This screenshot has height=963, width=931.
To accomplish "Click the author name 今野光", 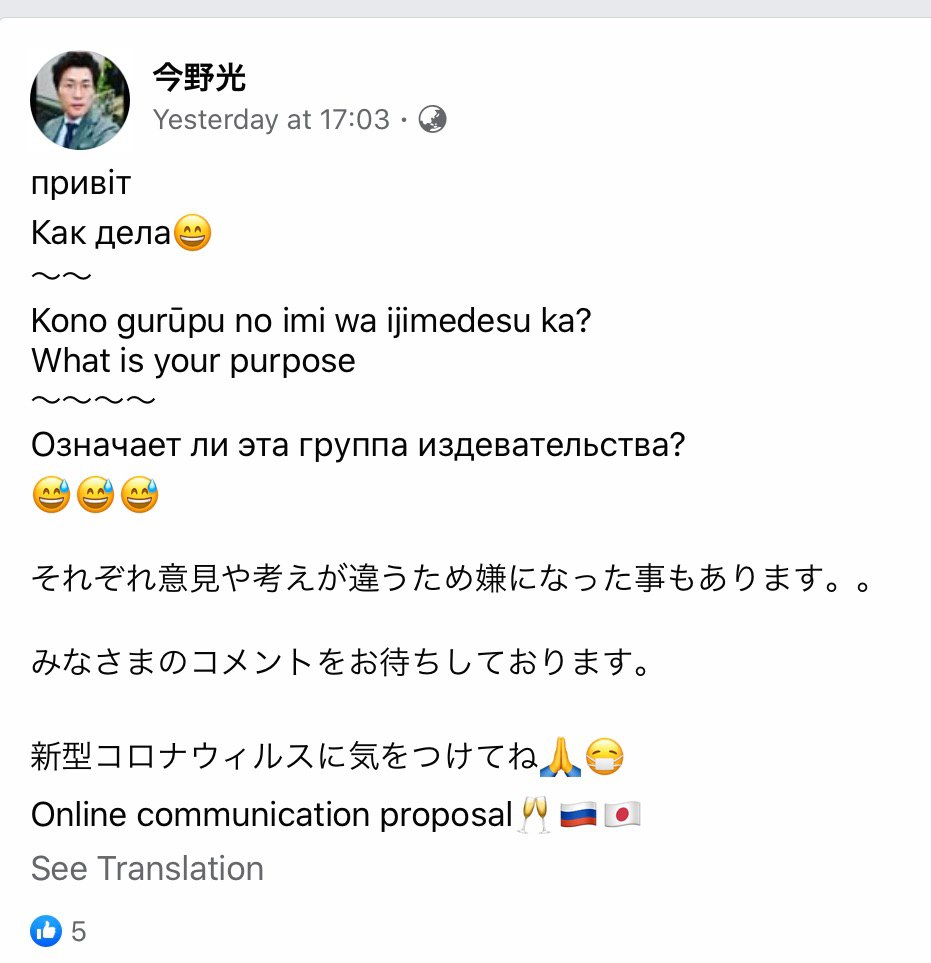I will [199, 76].
